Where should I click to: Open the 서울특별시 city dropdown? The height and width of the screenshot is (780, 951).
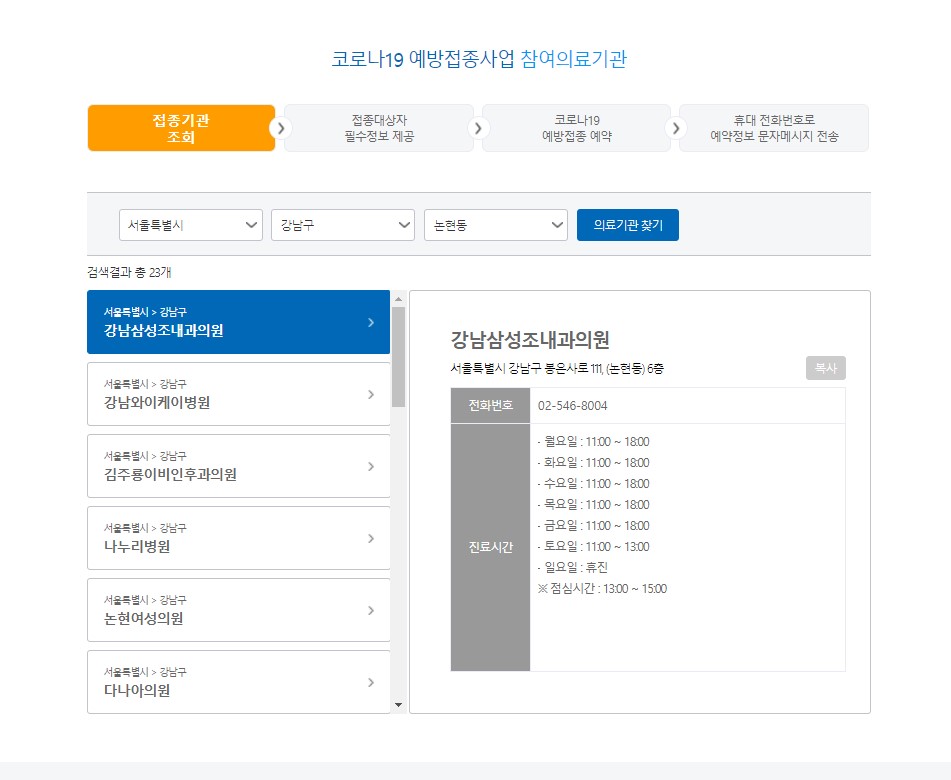(x=190, y=225)
